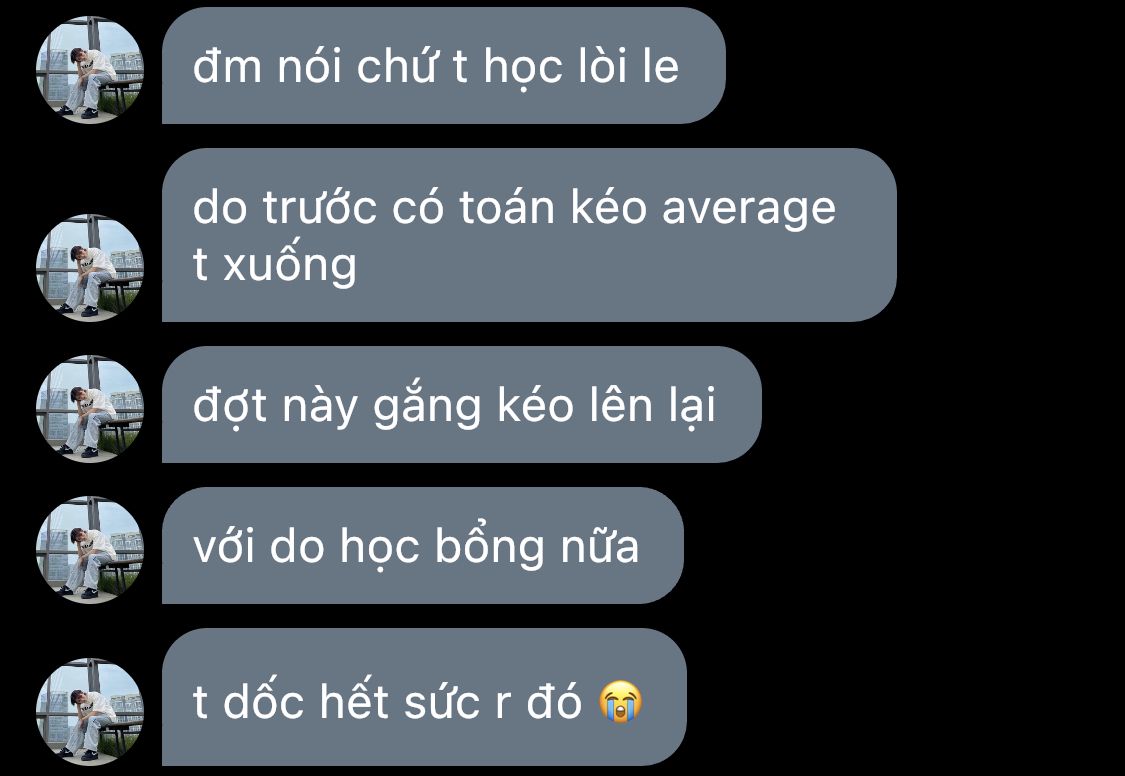The width and height of the screenshot is (1125, 776).
Task: Select message bubble 'đm nói chứ t học lòi le'
Action: [x=443, y=65]
